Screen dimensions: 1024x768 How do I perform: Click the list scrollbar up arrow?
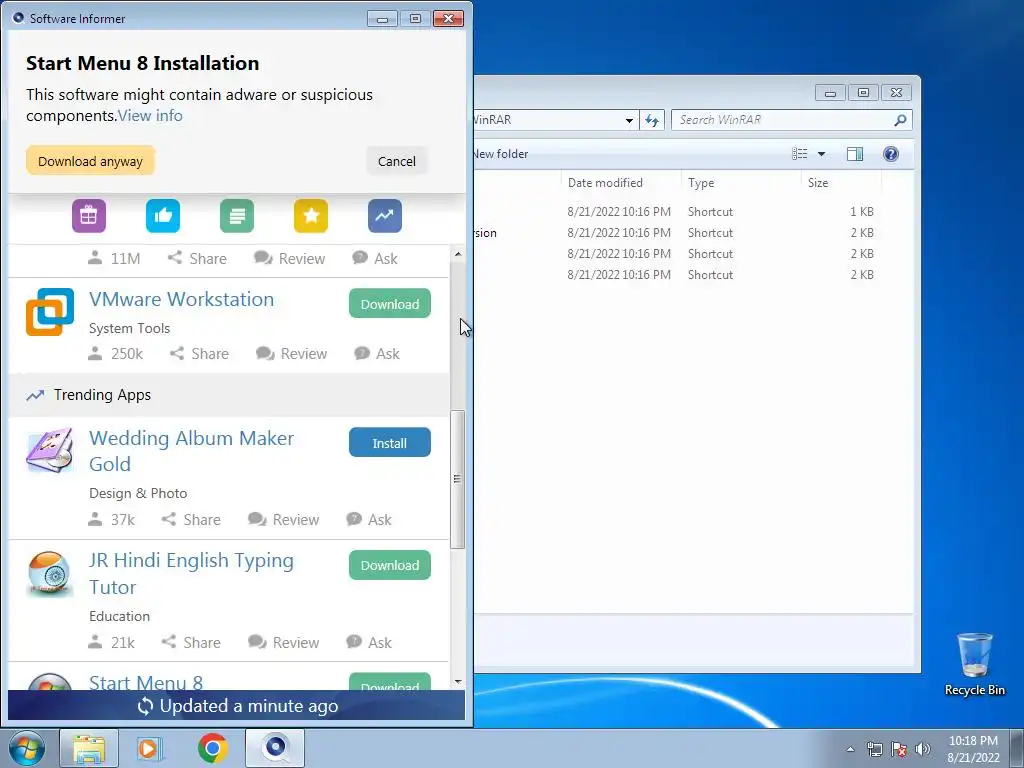458,254
